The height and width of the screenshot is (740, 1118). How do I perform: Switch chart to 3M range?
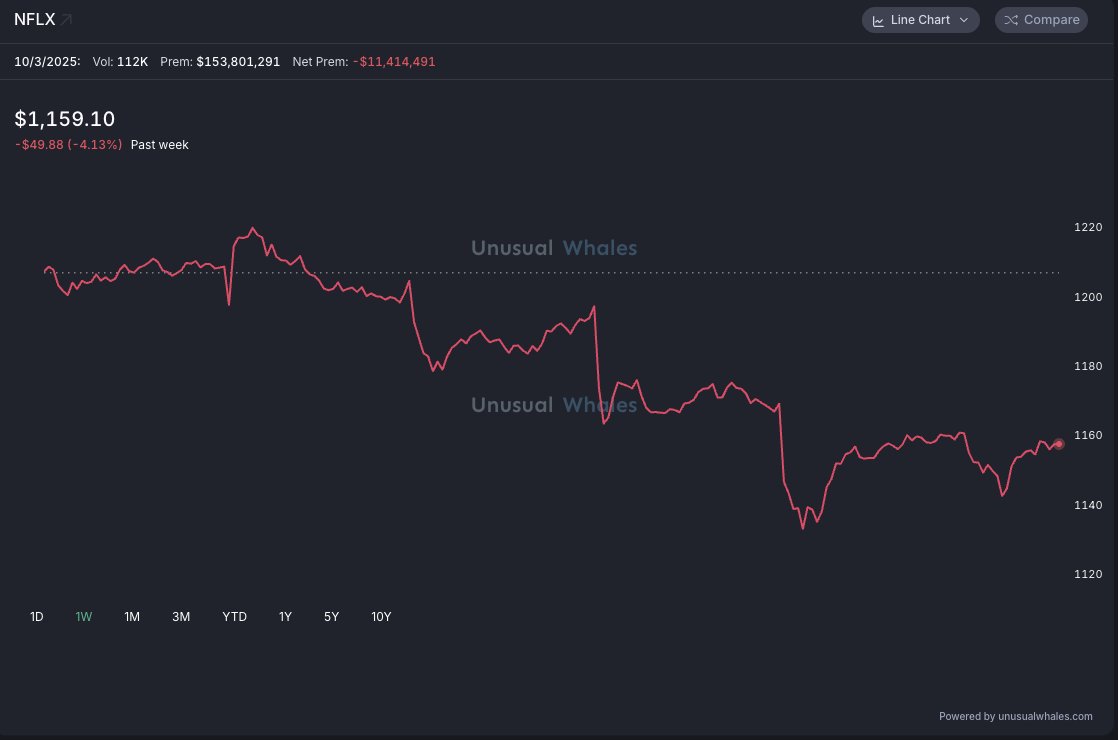click(x=181, y=617)
